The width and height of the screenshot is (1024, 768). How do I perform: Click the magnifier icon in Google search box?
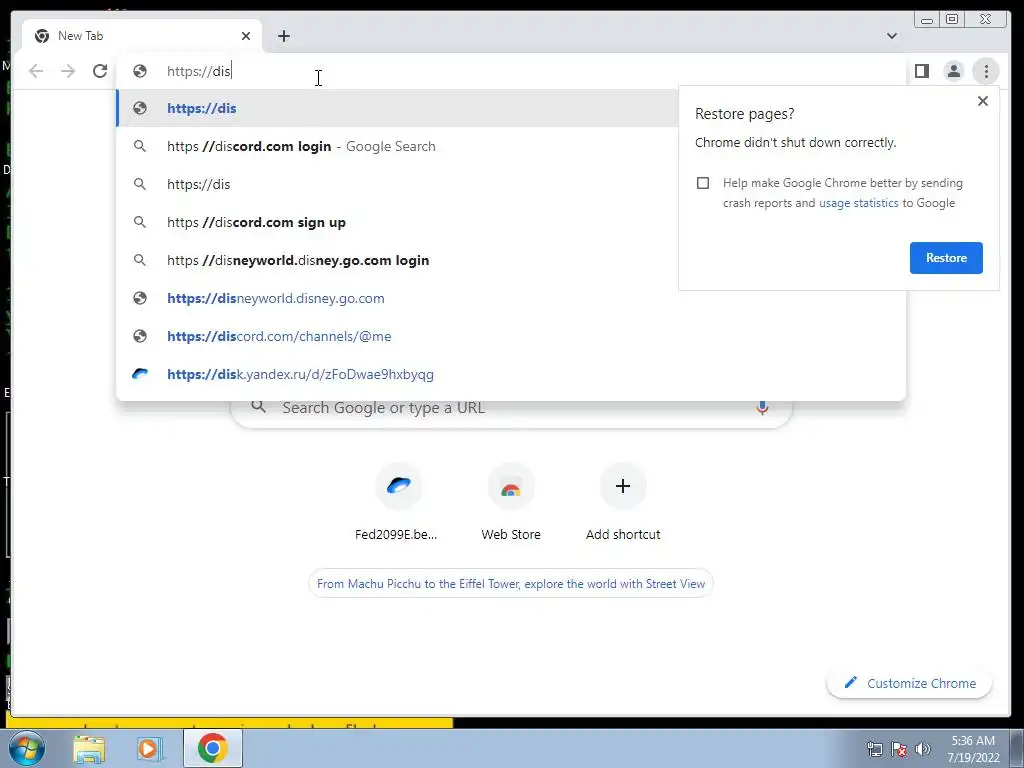pos(259,407)
